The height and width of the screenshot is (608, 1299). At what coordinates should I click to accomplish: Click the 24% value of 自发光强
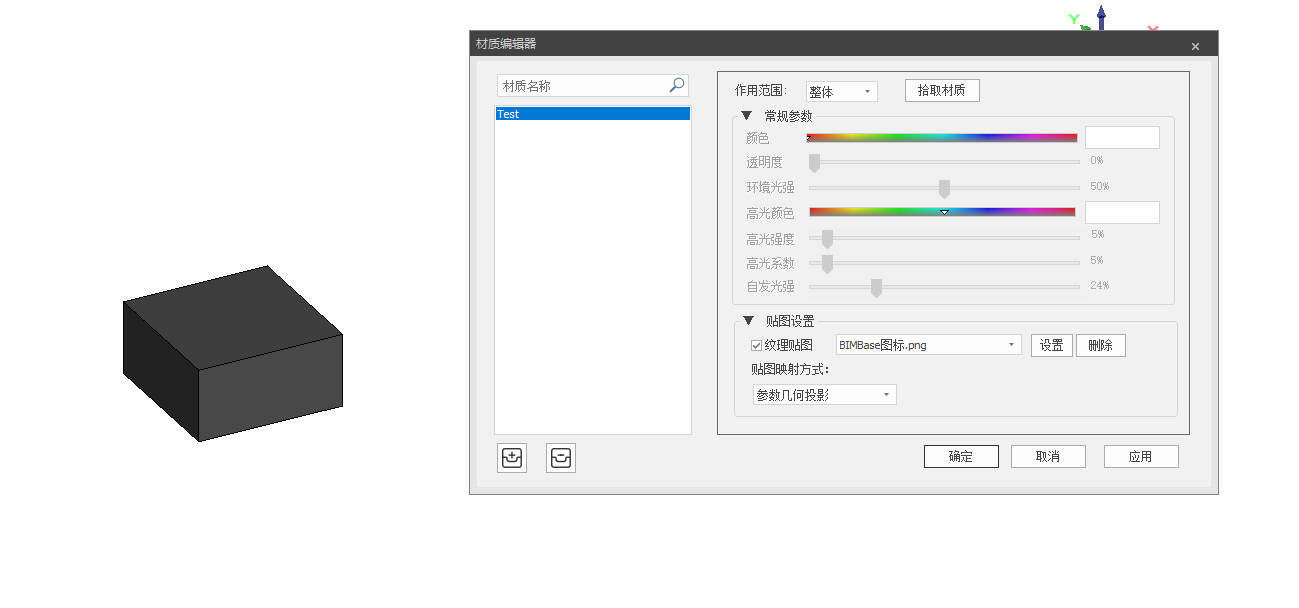1100,286
